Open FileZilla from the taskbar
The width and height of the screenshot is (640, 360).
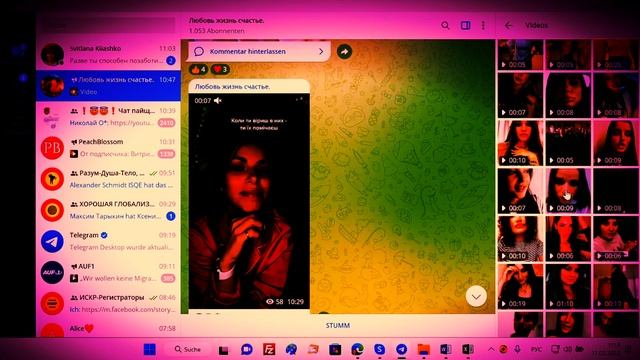click(x=269, y=349)
